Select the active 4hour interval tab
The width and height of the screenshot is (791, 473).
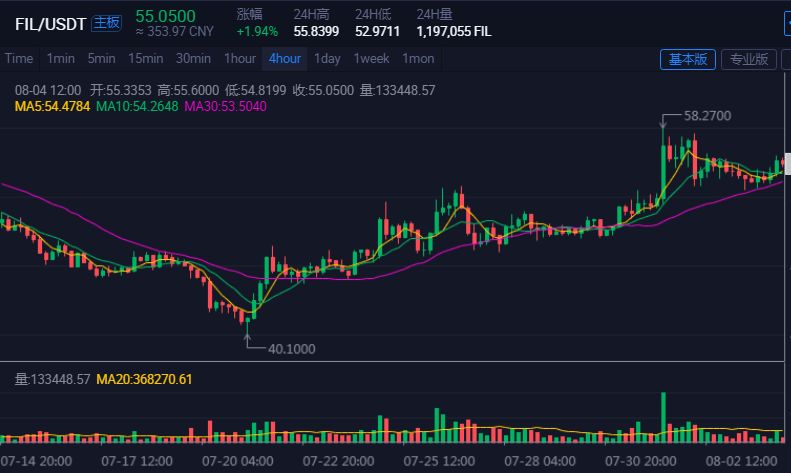285,58
